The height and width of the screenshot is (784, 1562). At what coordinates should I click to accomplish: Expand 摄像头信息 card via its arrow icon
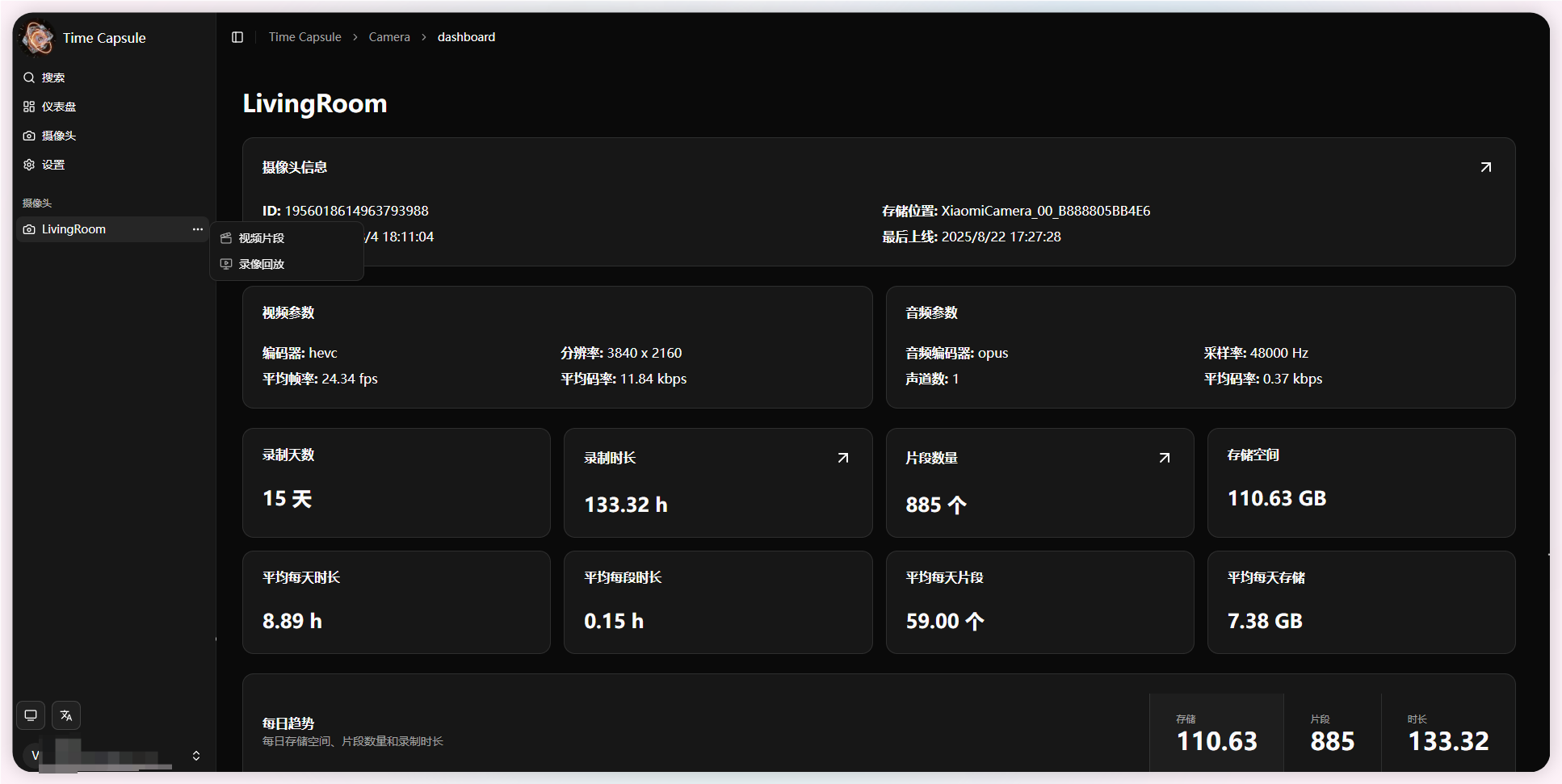1486,166
